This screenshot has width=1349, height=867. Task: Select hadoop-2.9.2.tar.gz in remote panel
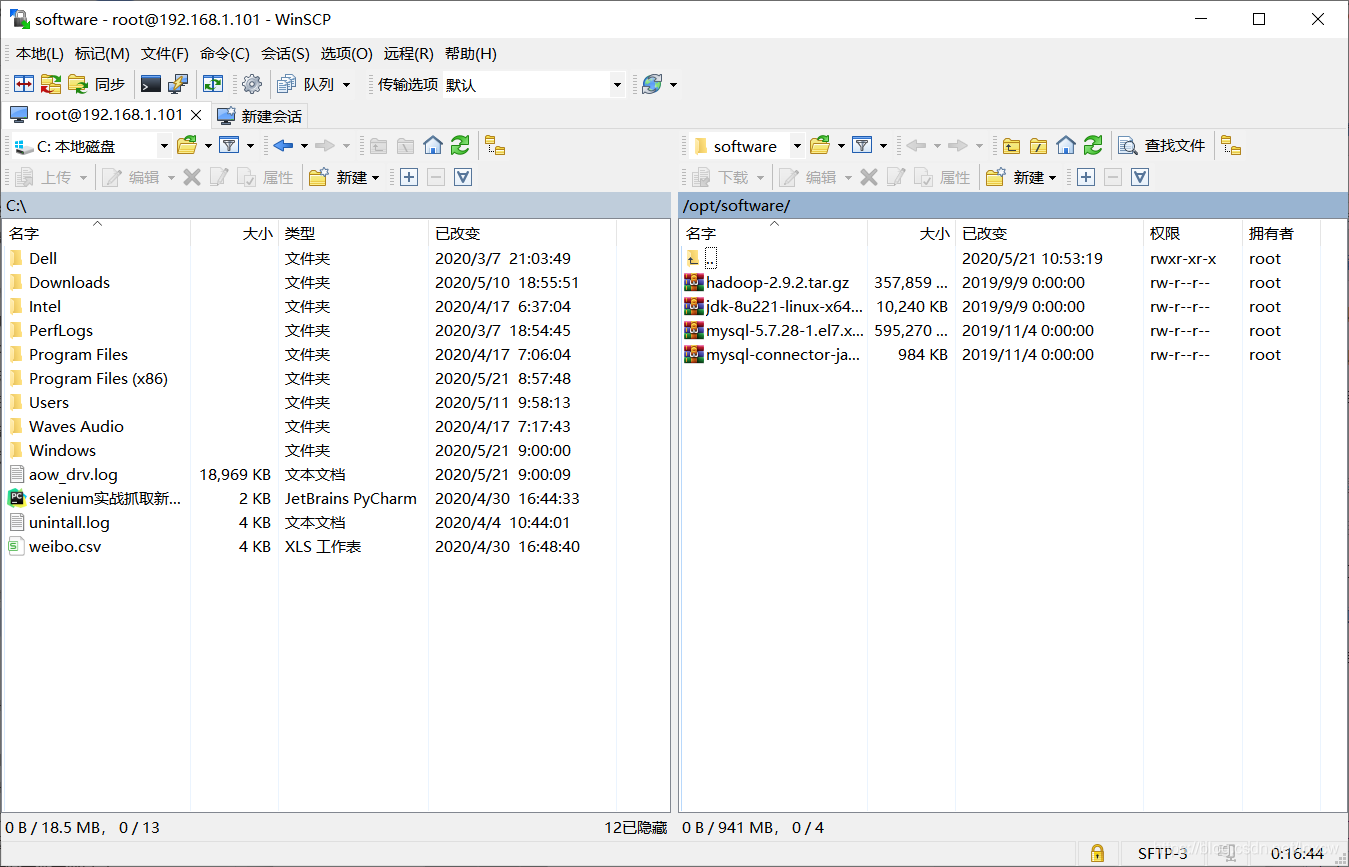777,283
